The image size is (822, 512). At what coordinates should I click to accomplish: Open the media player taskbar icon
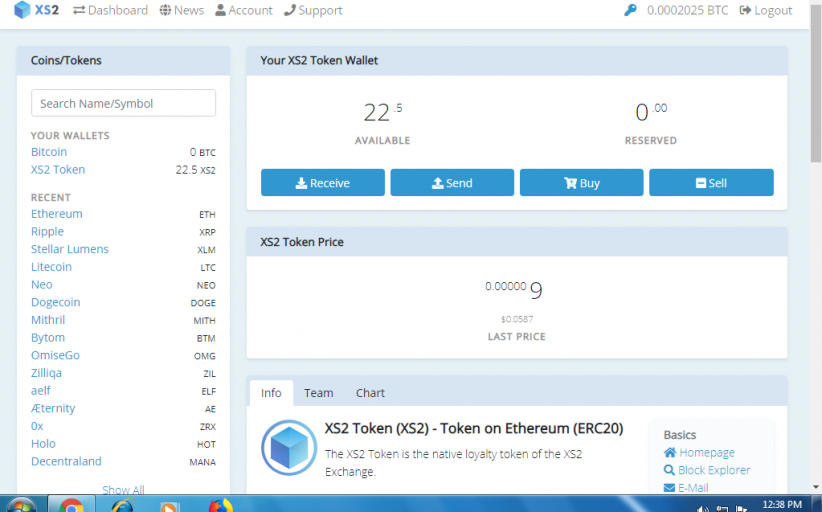171,505
